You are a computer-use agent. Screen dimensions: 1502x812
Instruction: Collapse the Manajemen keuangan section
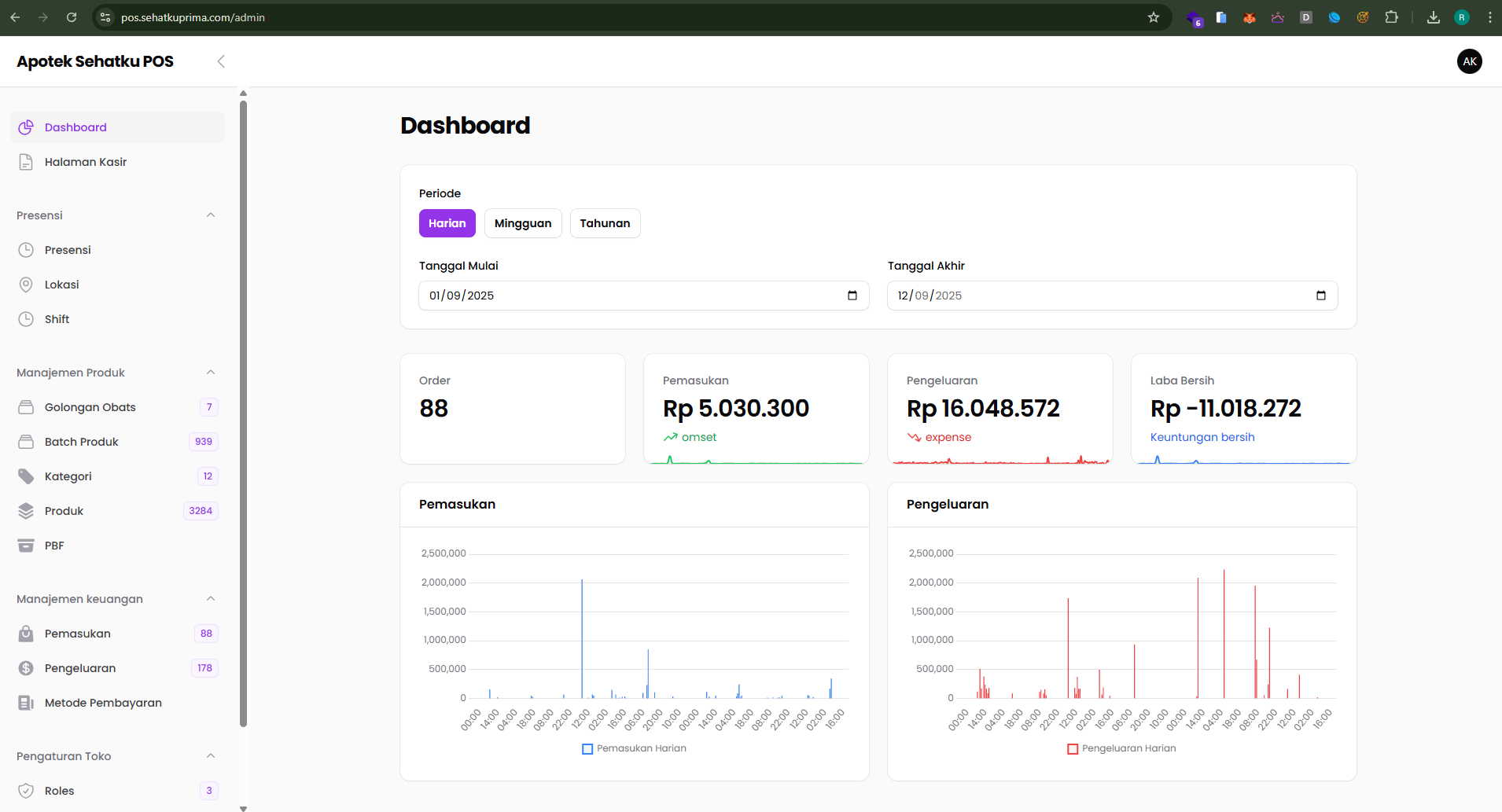[x=210, y=599]
